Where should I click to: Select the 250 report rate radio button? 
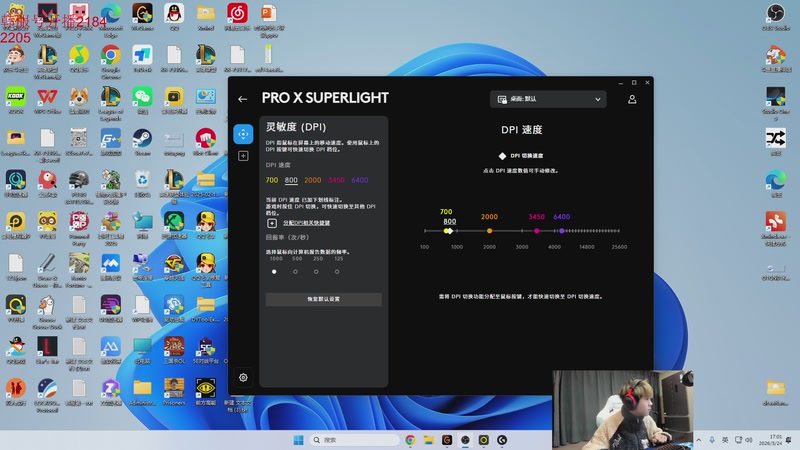(316, 272)
